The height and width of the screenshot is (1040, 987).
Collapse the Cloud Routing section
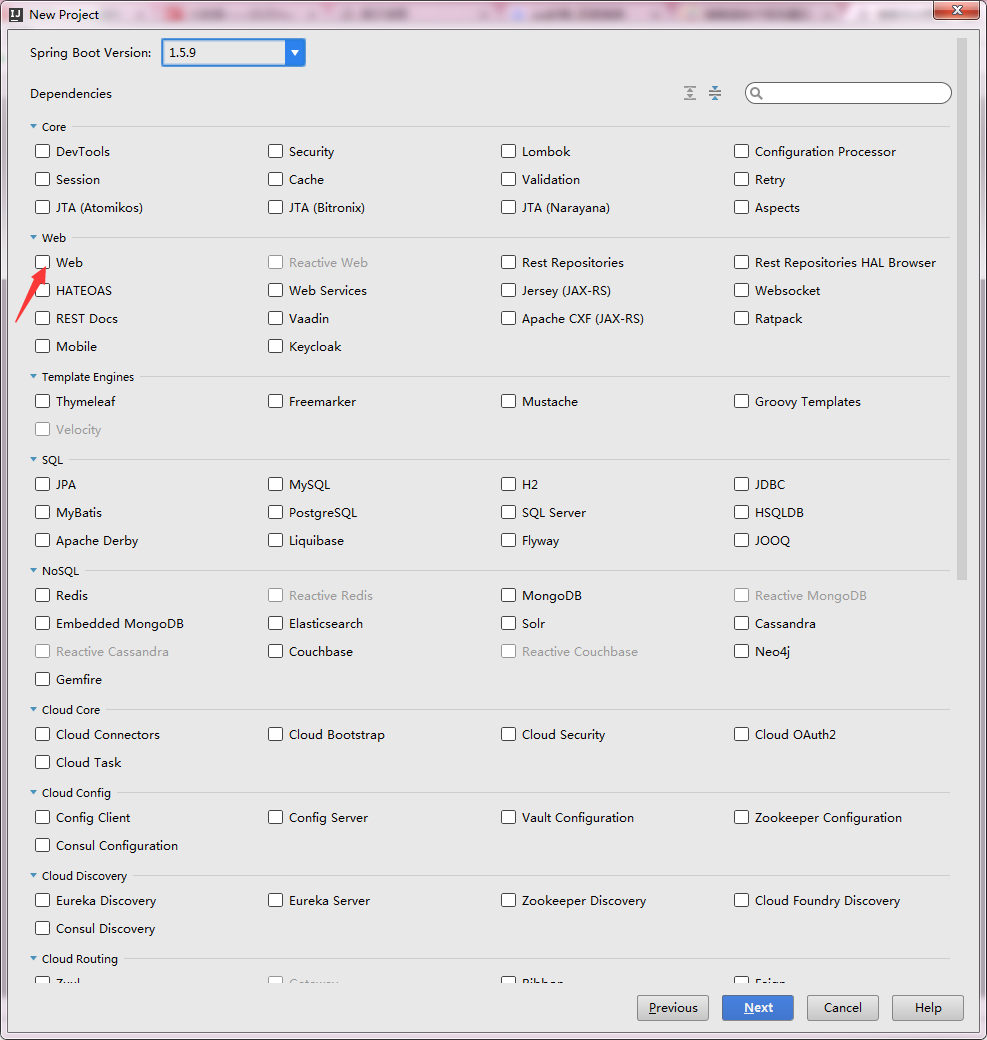(33, 958)
